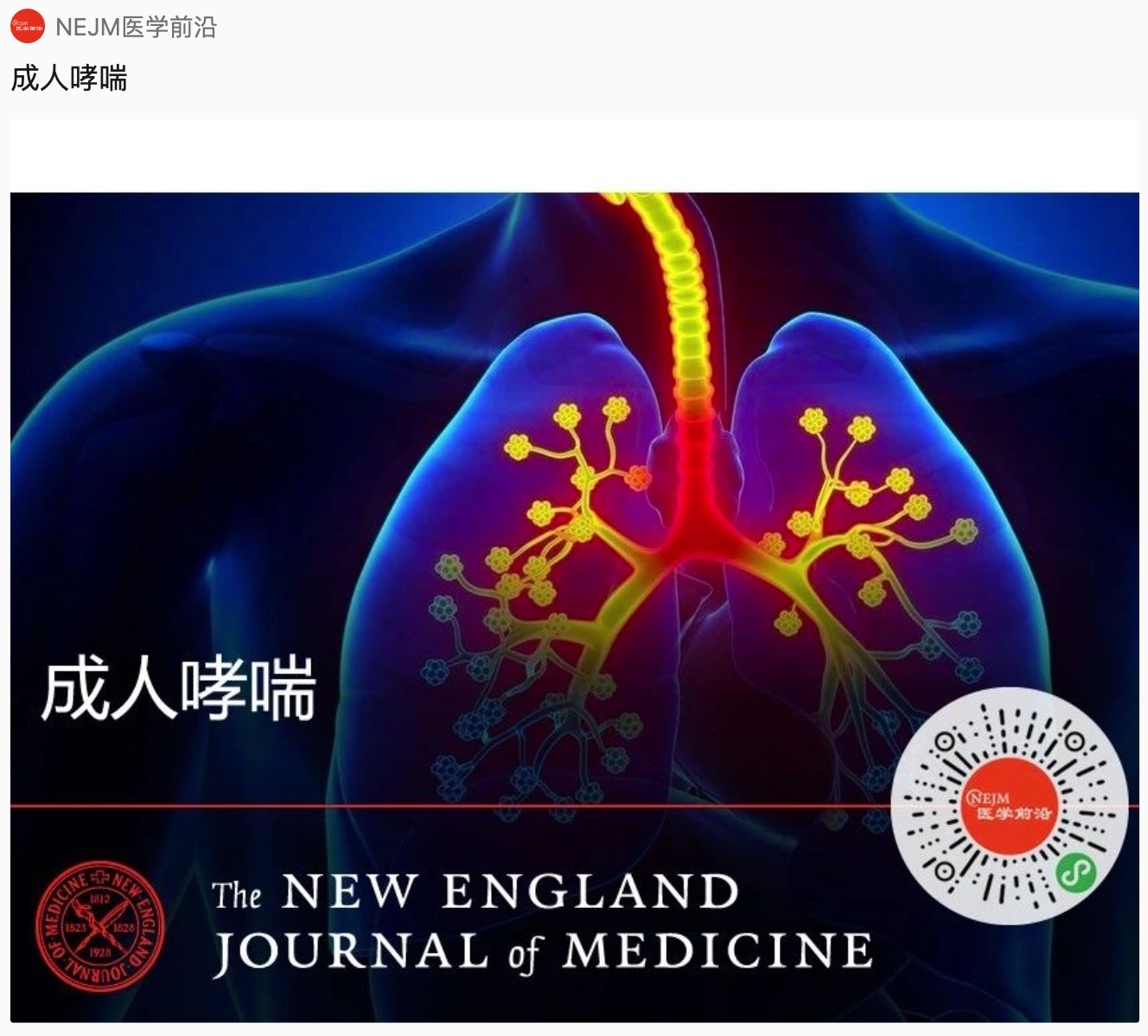Open the circular mini-program QR code
This screenshot has height=1036, width=1148.
coord(1010,806)
